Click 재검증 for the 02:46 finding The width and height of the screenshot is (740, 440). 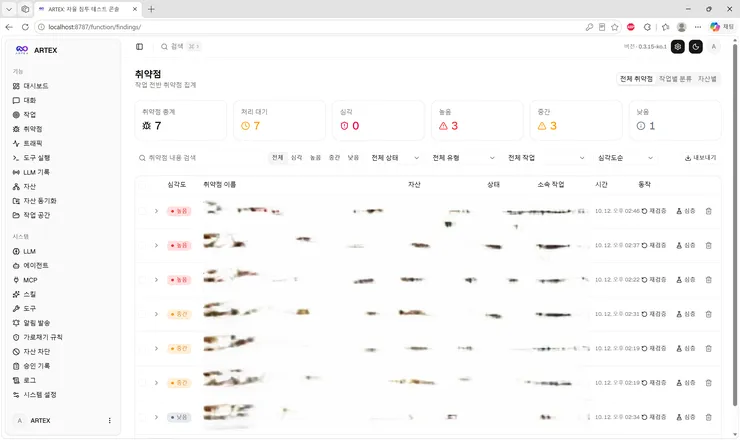coord(654,211)
